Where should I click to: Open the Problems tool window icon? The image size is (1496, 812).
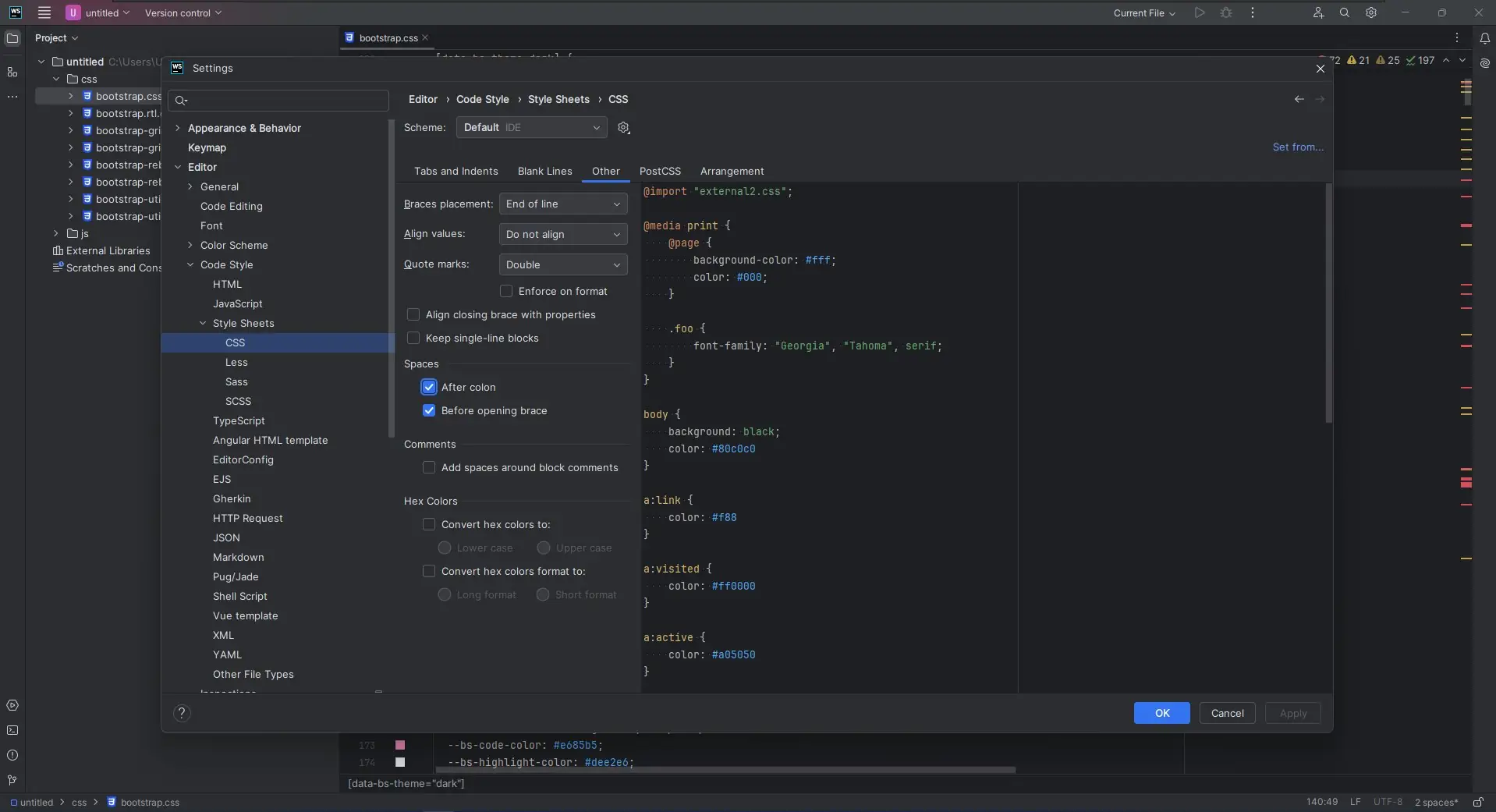(12, 756)
